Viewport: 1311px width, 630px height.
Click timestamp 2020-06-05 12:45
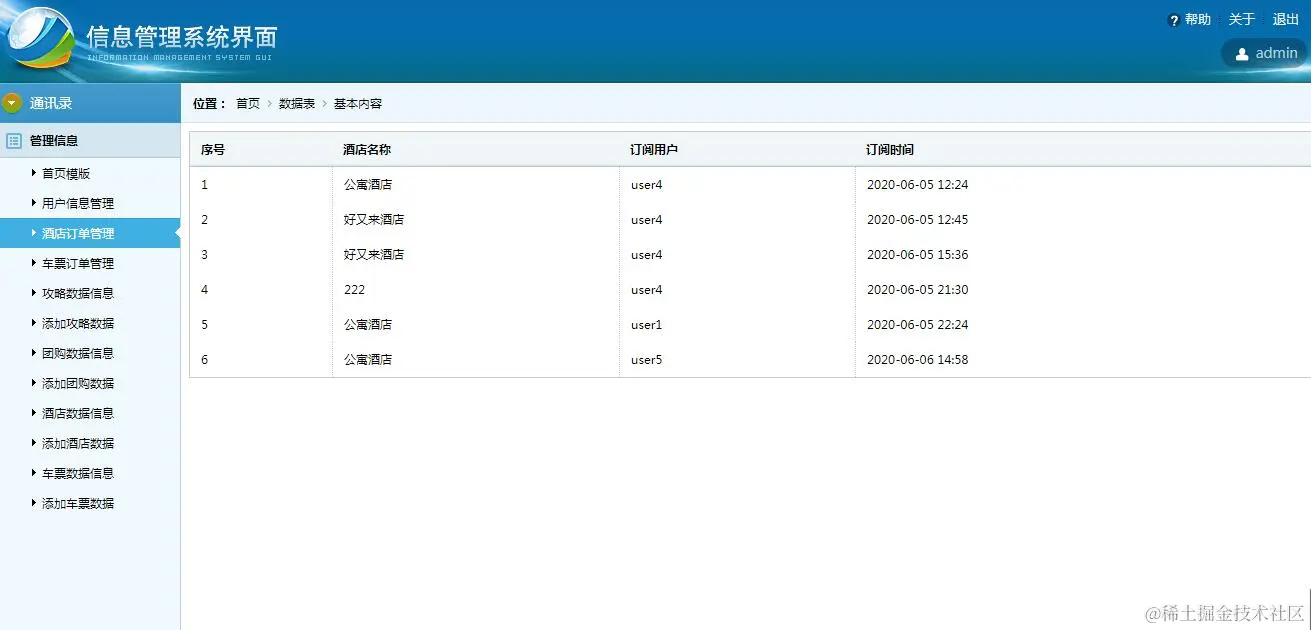(917, 220)
